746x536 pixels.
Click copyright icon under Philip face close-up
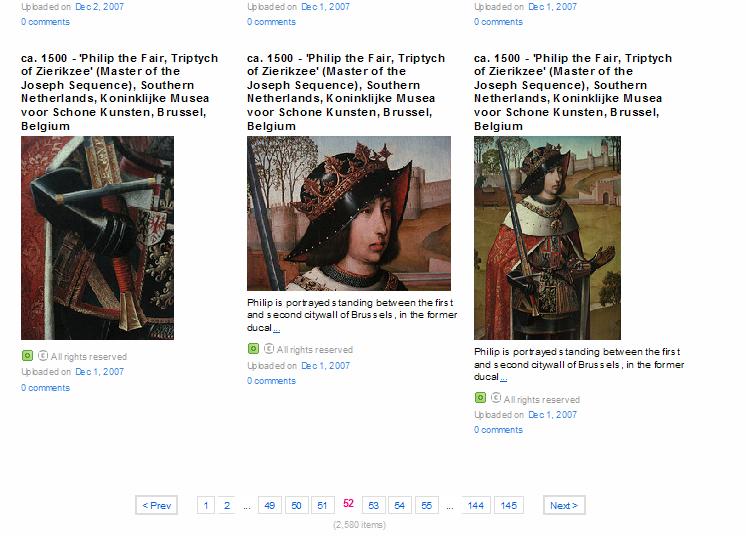tap(269, 349)
